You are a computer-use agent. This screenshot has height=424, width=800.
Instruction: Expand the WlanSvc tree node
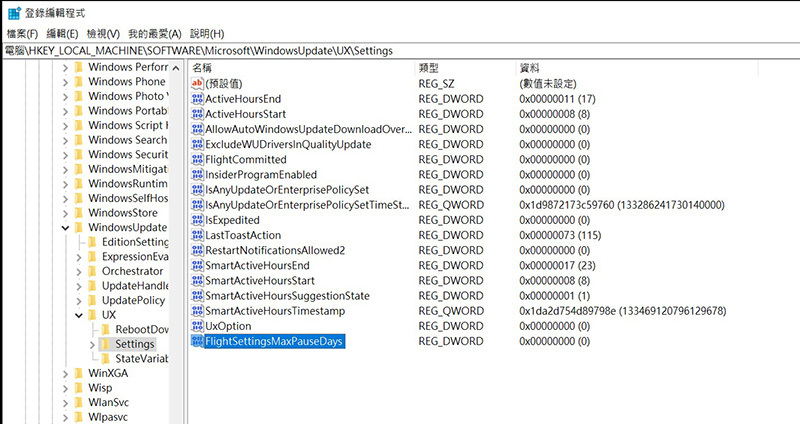(65, 403)
